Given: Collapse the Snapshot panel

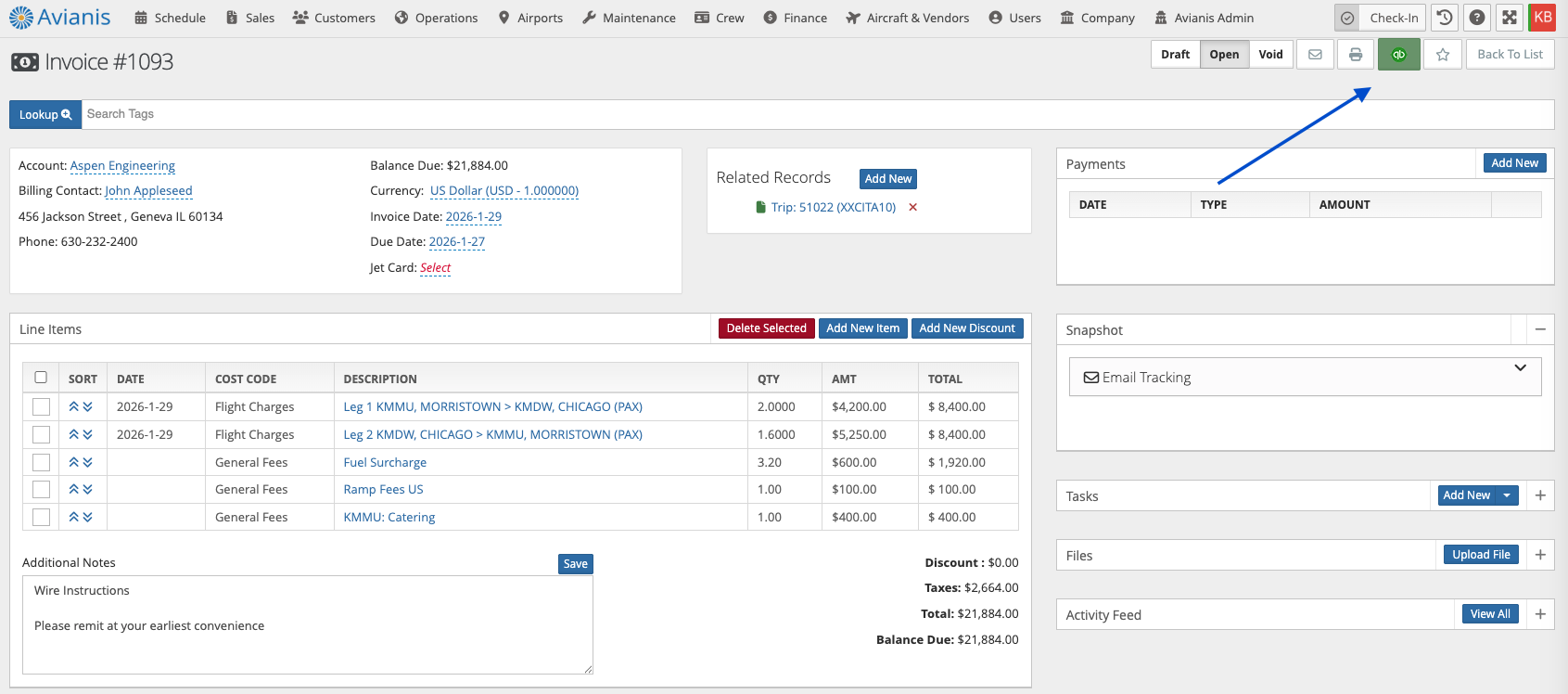Looking at the screenshot, I should coord(1539,329).
